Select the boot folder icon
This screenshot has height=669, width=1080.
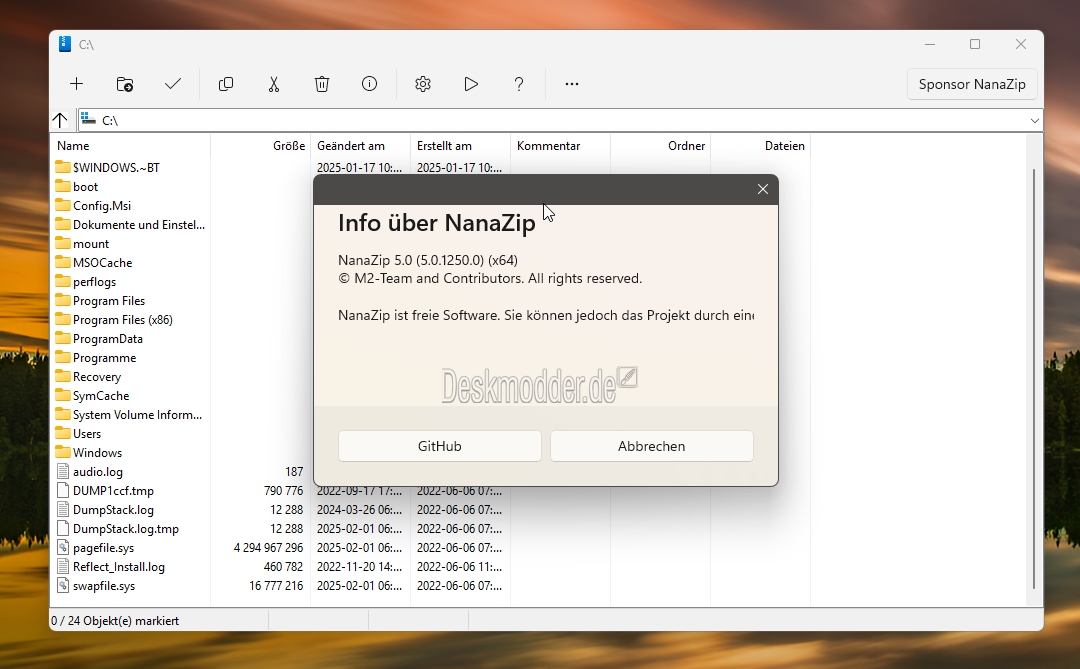(63, 187)
